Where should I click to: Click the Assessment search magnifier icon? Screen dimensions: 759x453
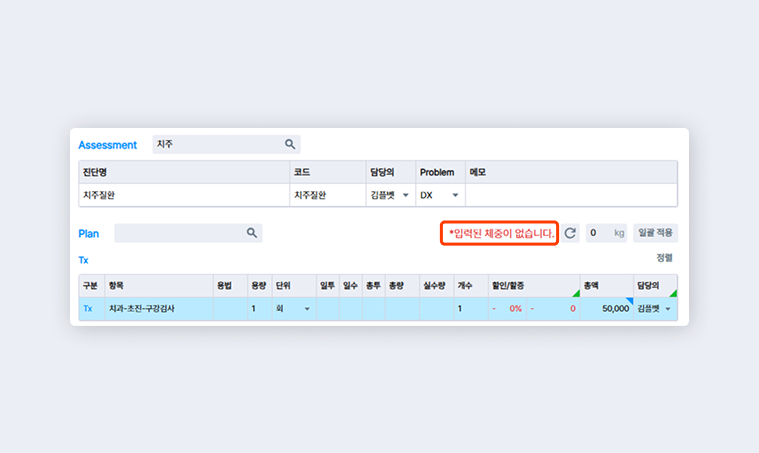[290, 144]
